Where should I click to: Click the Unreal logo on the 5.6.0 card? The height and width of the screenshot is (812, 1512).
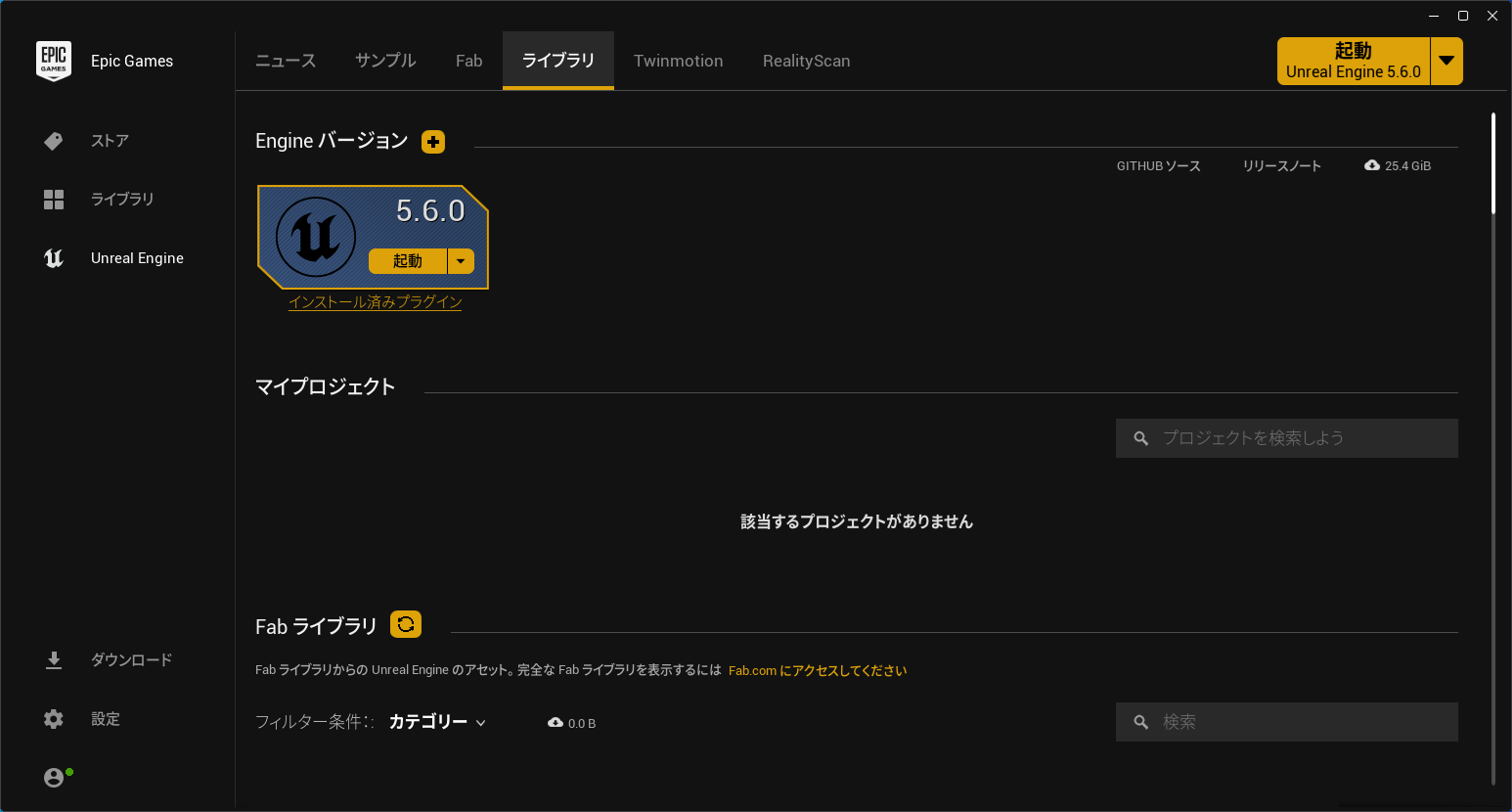(x=316, y=237)
